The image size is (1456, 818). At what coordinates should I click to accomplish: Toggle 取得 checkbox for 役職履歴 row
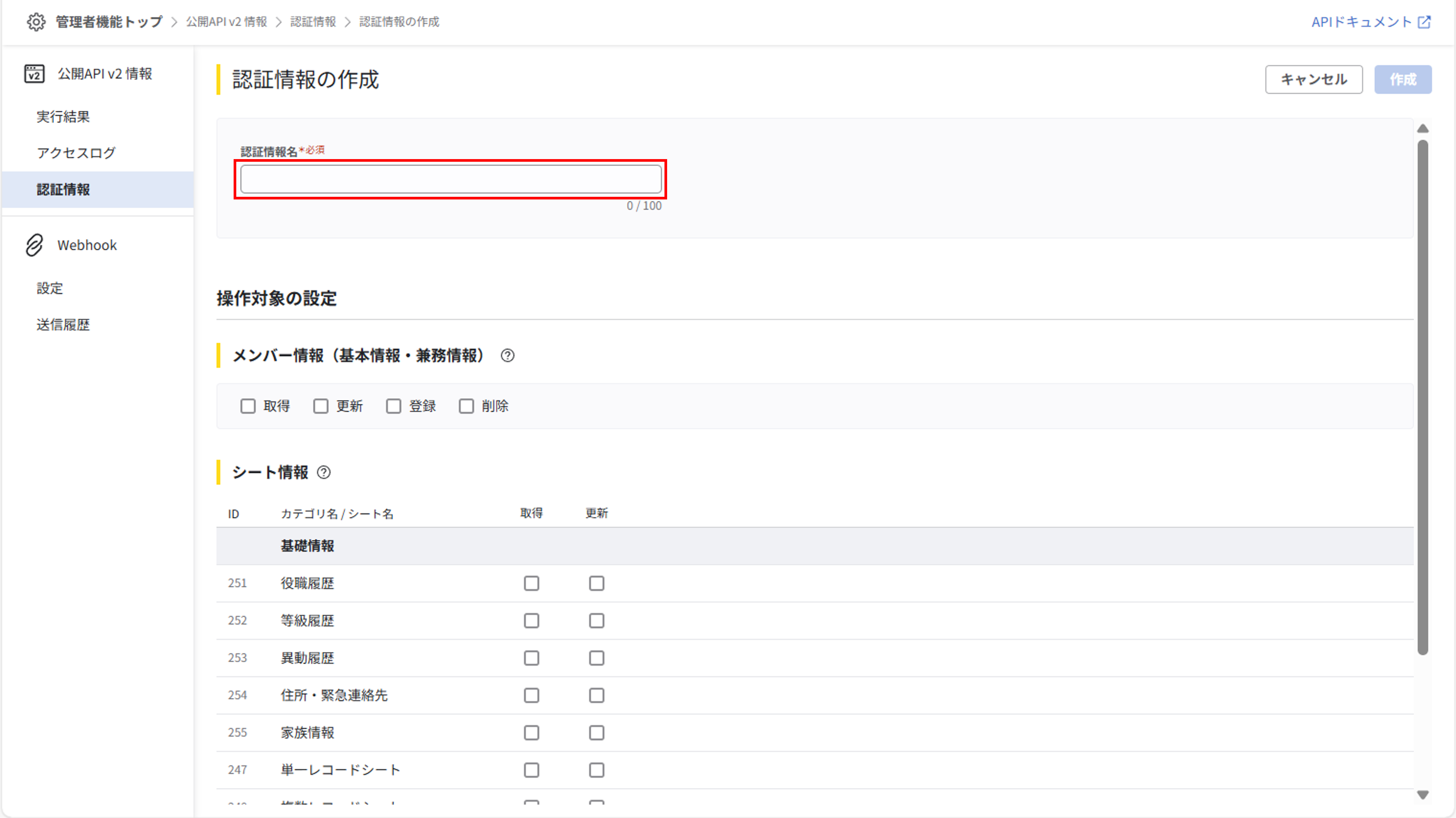coord(531,583)
